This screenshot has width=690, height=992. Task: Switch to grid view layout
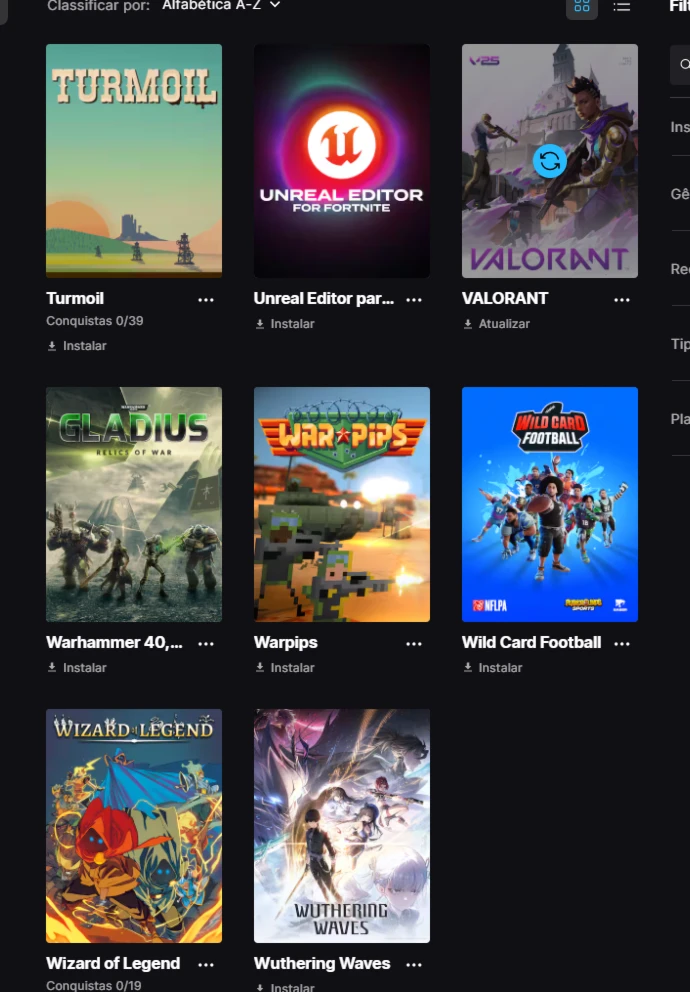(582, 6)
